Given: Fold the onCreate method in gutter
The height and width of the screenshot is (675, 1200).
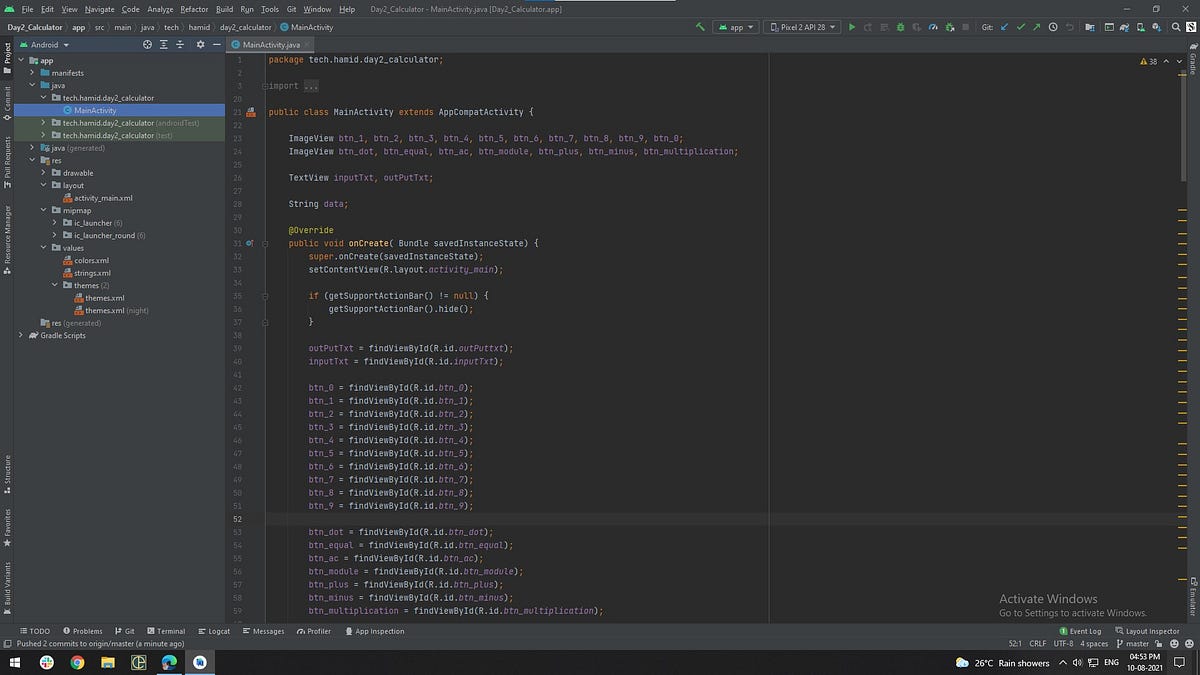Looking at the screenshot, I should tap(265, 243).
